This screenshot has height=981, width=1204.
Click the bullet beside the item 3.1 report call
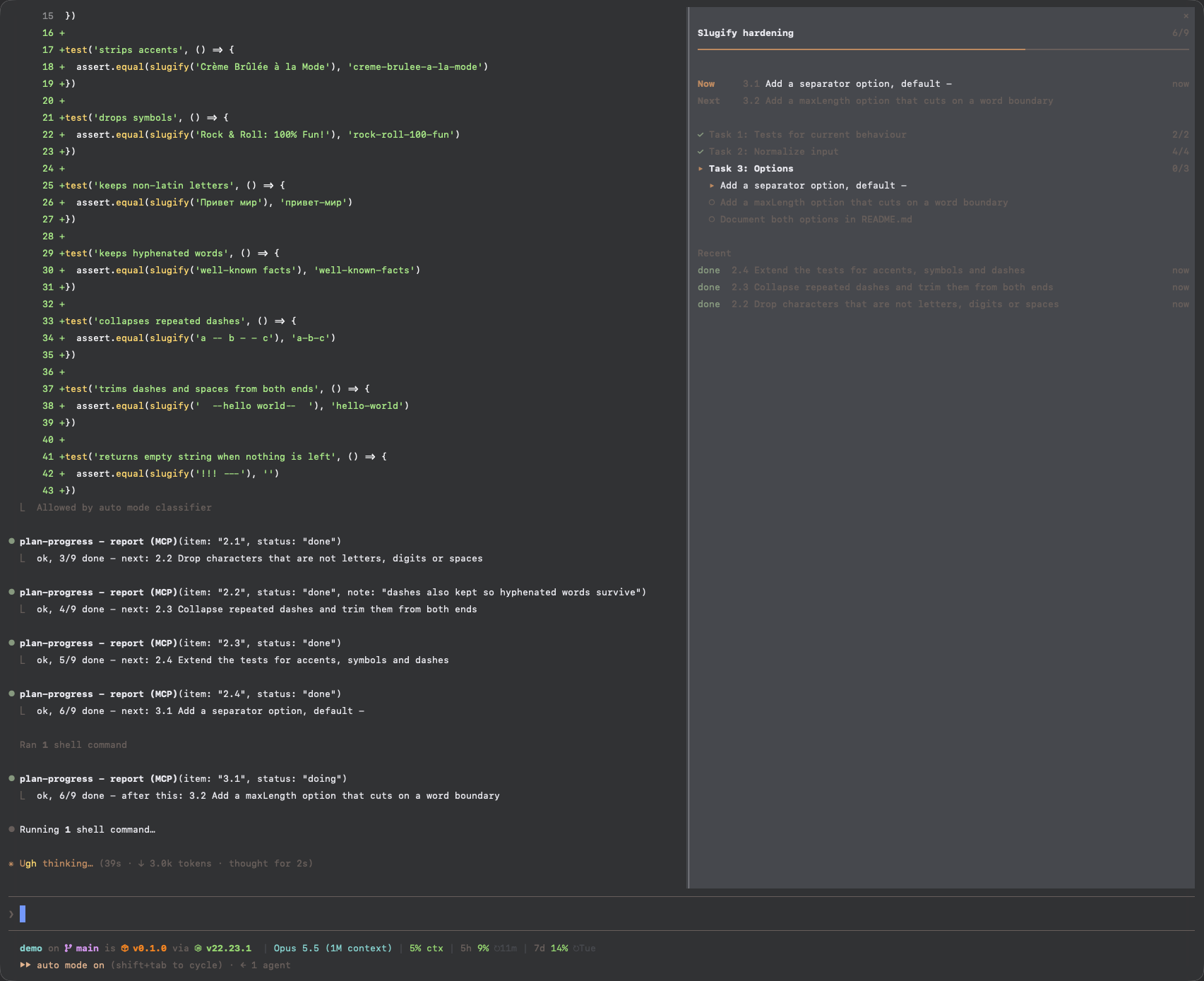[x=11, y=778]
